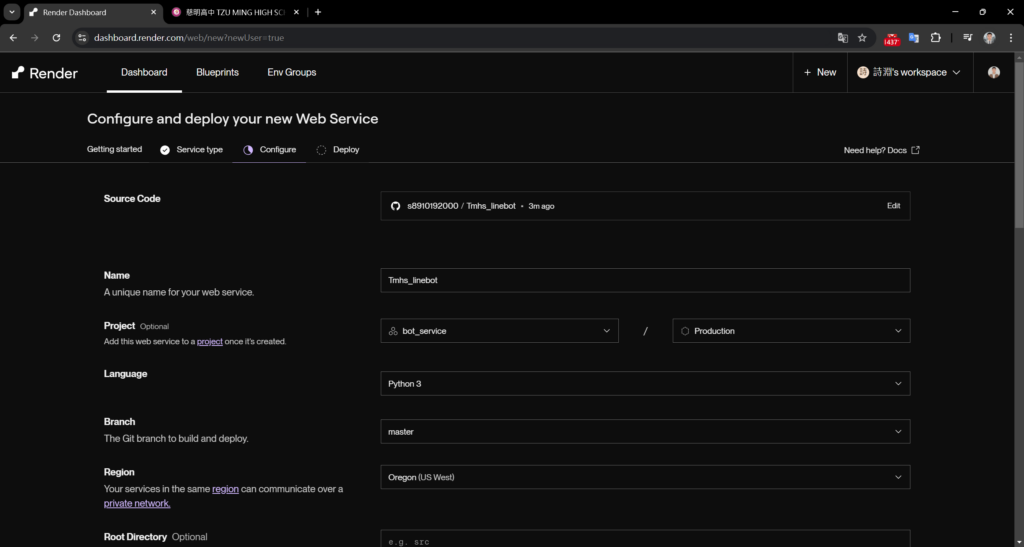Click Edit on the source code repo
The image size is (1024, 547).
click(893, 206)
